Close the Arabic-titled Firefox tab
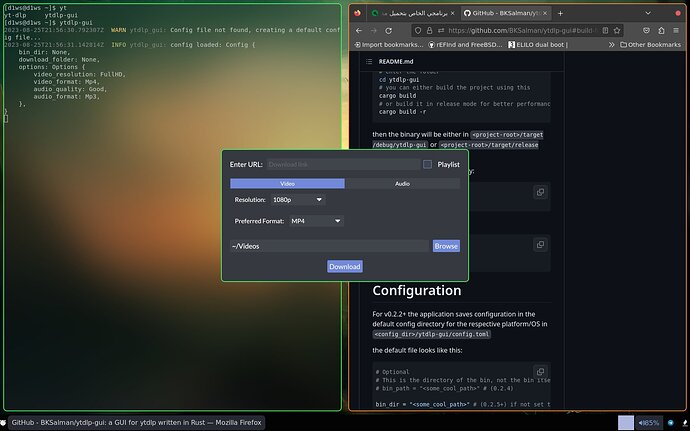 (x=452, y=13)
